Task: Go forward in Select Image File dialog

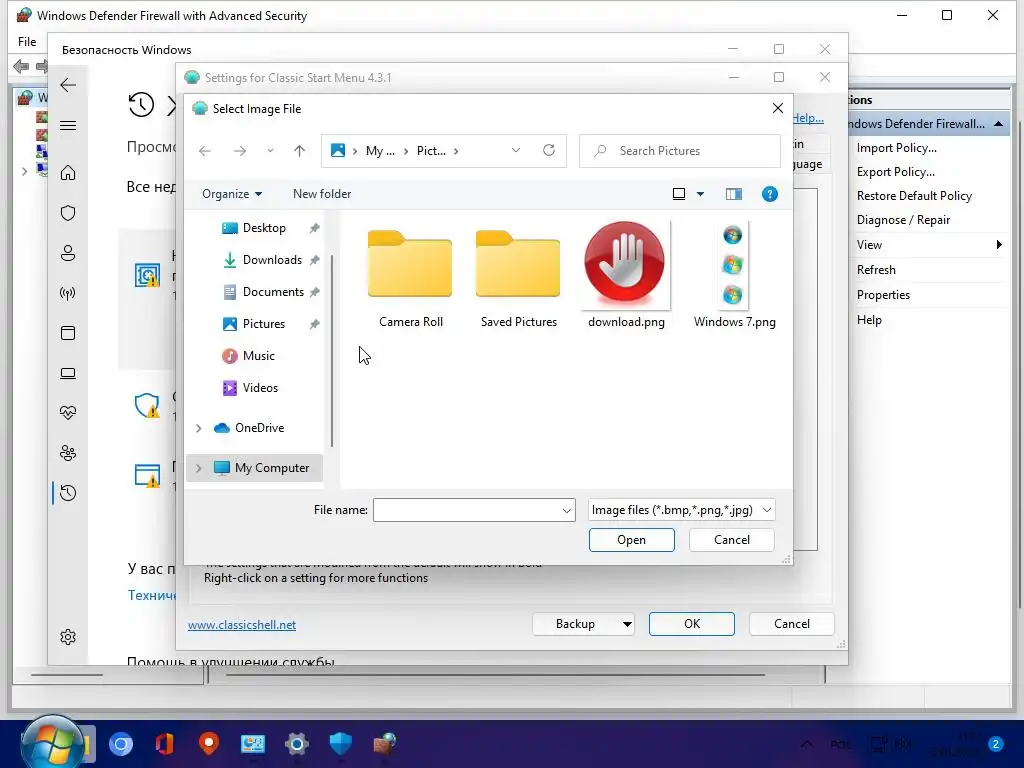Action: coord(240,151)
